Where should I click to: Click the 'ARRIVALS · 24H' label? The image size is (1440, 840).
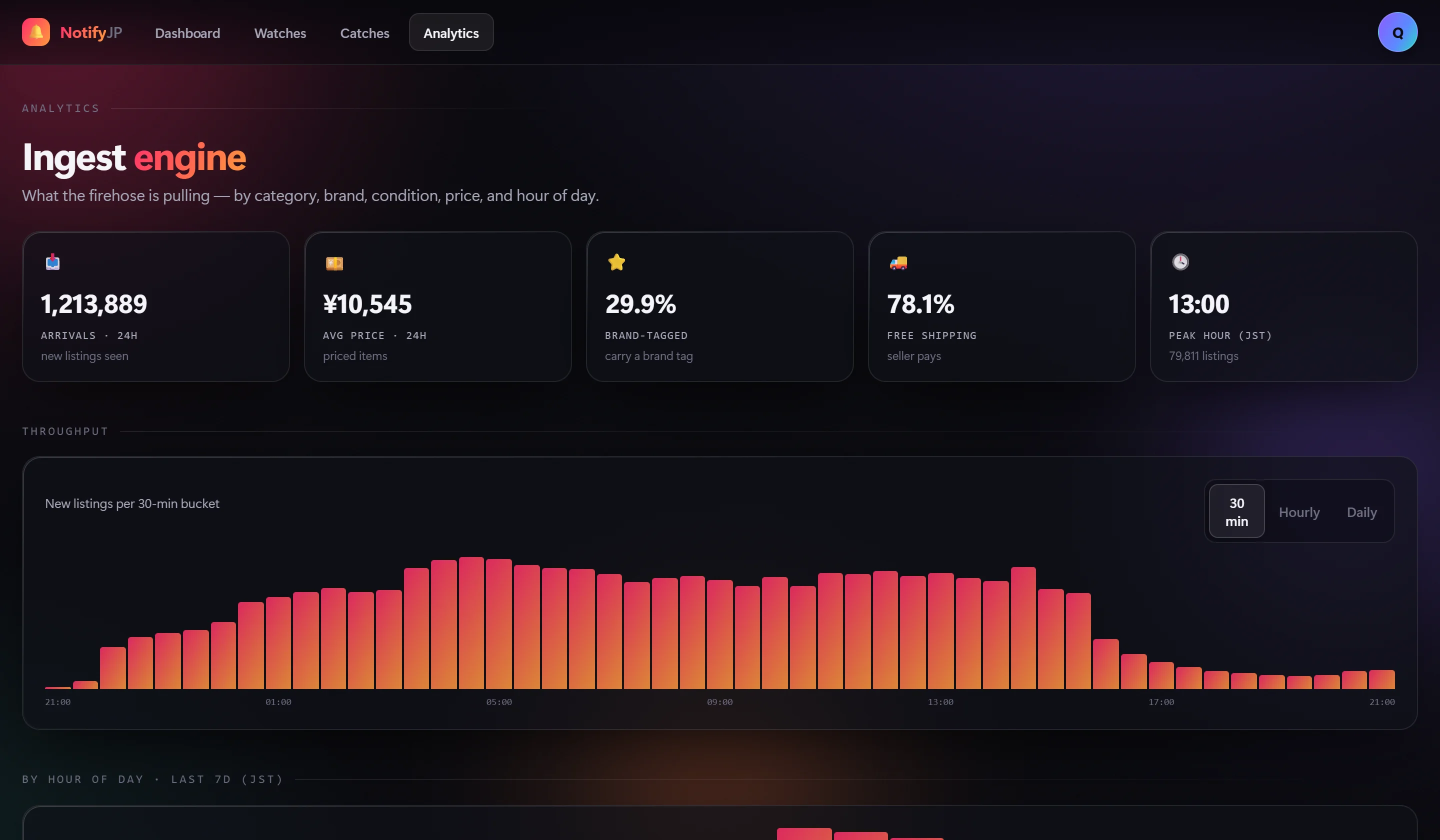click(89, 335)
